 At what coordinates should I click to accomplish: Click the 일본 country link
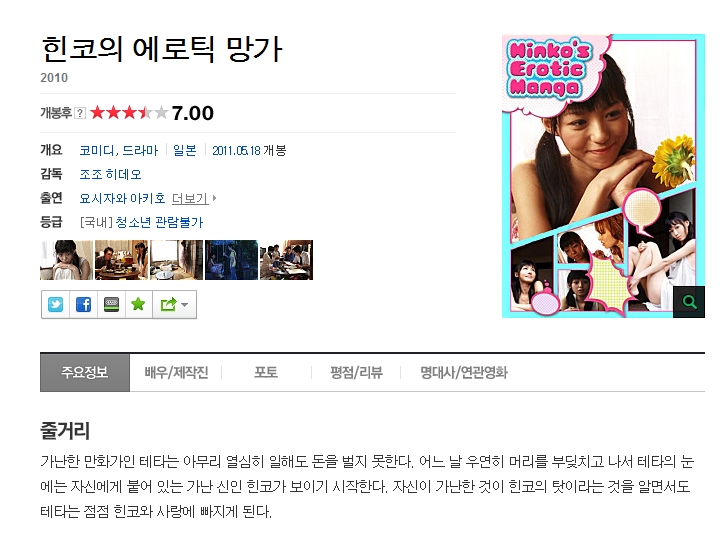point(185,150)
